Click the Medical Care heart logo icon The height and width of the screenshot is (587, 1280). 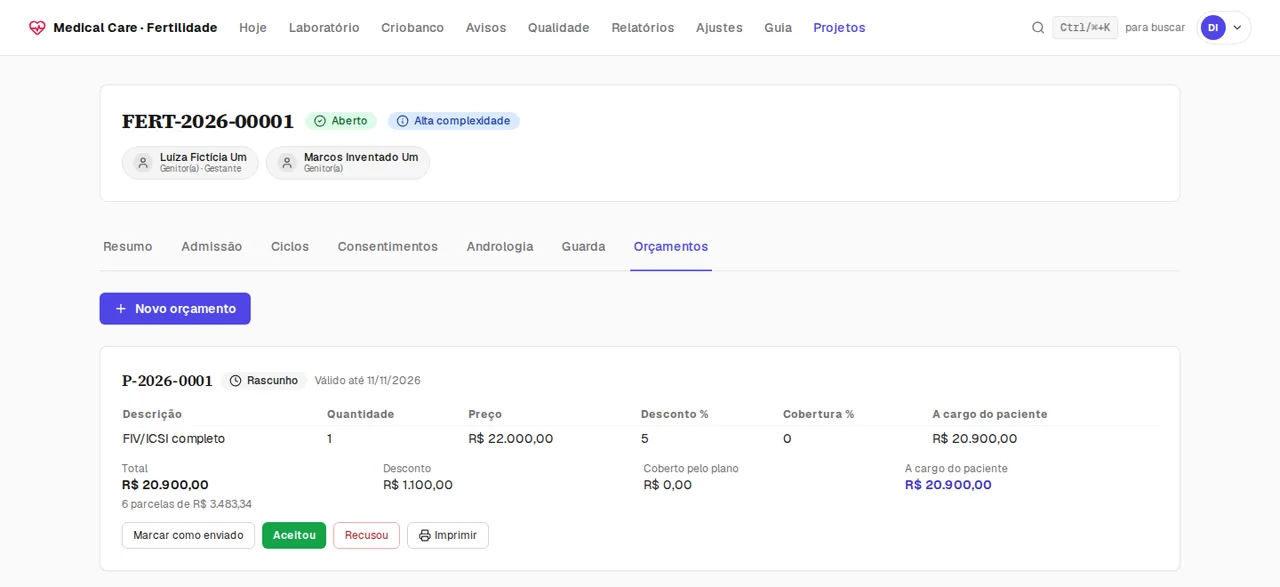point(37,28)
